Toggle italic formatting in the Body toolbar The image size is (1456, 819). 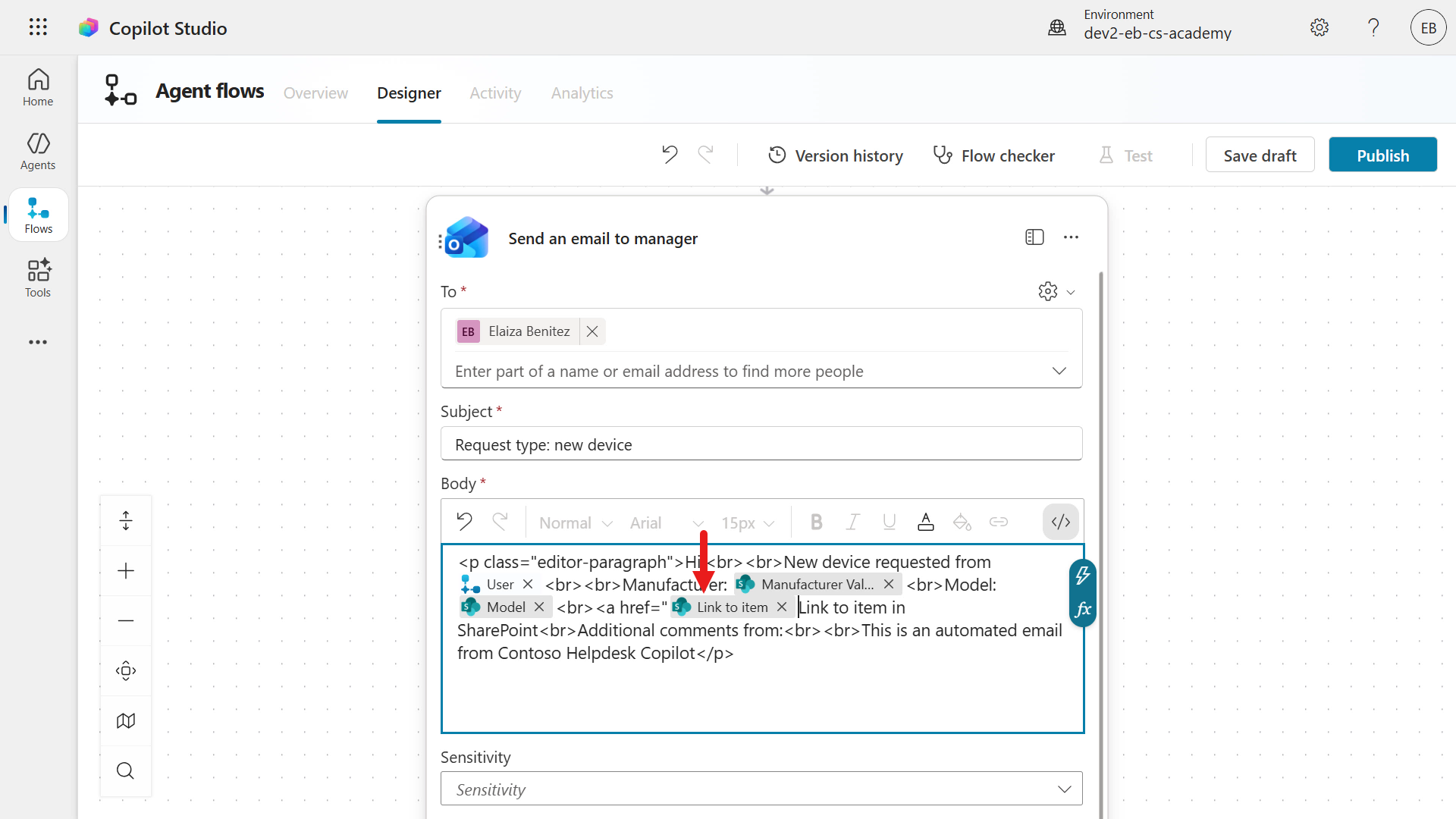pos(852,522)
